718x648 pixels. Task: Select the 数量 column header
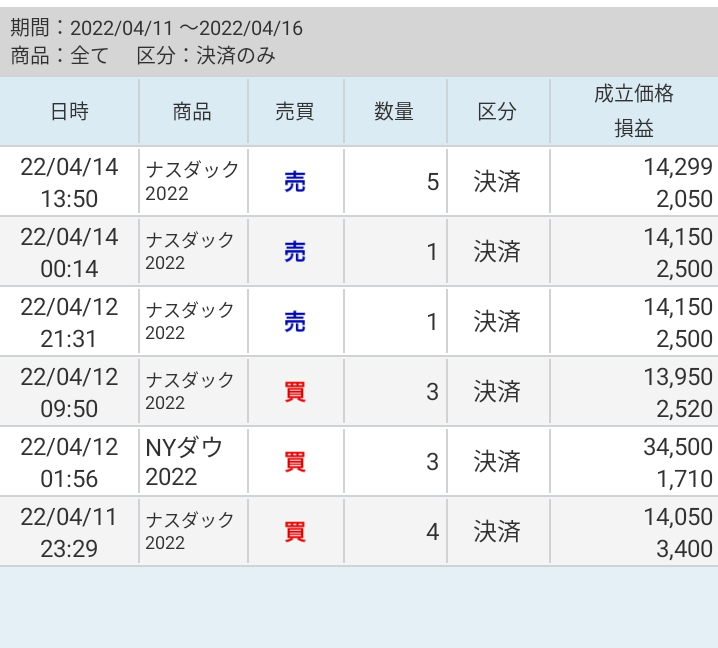(x=394, y=112)
